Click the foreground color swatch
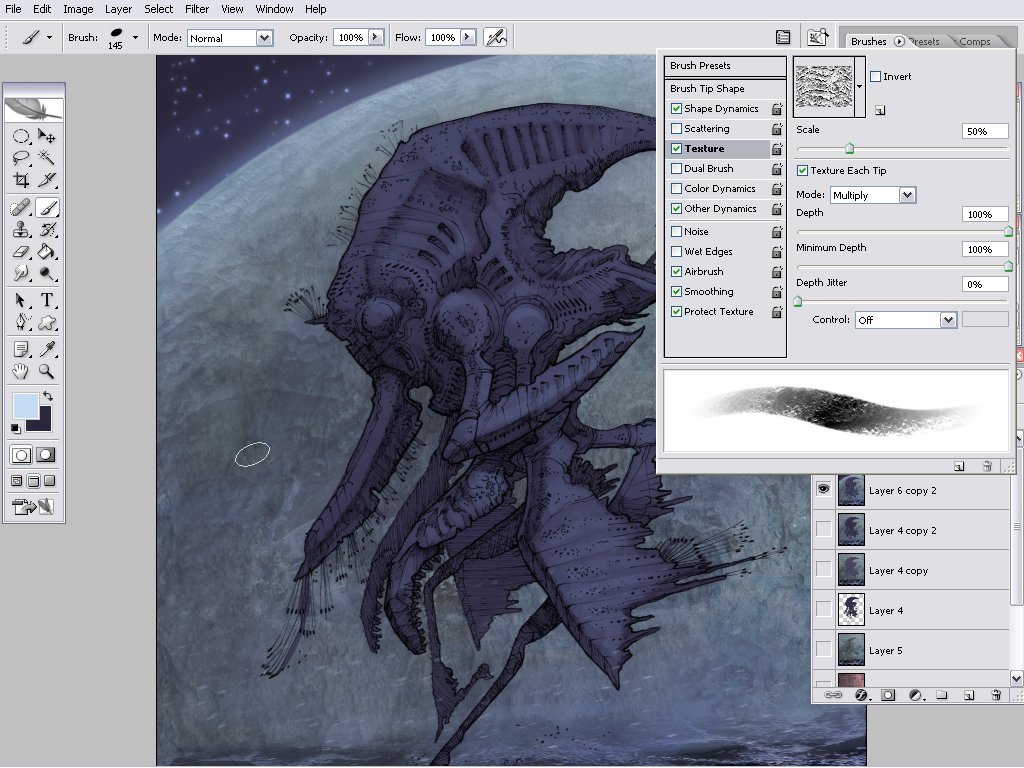 [24, 405]
